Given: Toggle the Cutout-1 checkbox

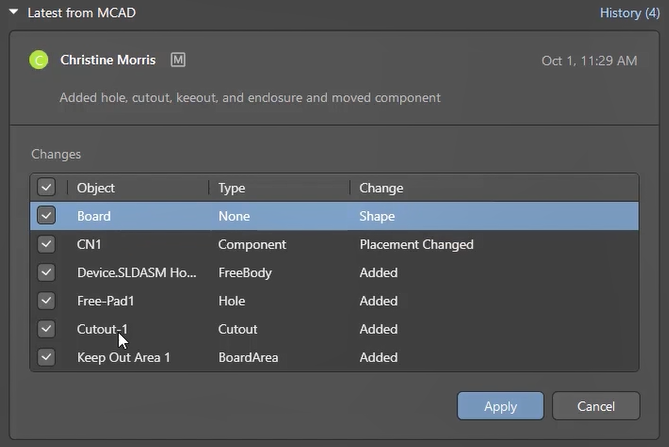Looking at the screenshot, I should point(46,329).
